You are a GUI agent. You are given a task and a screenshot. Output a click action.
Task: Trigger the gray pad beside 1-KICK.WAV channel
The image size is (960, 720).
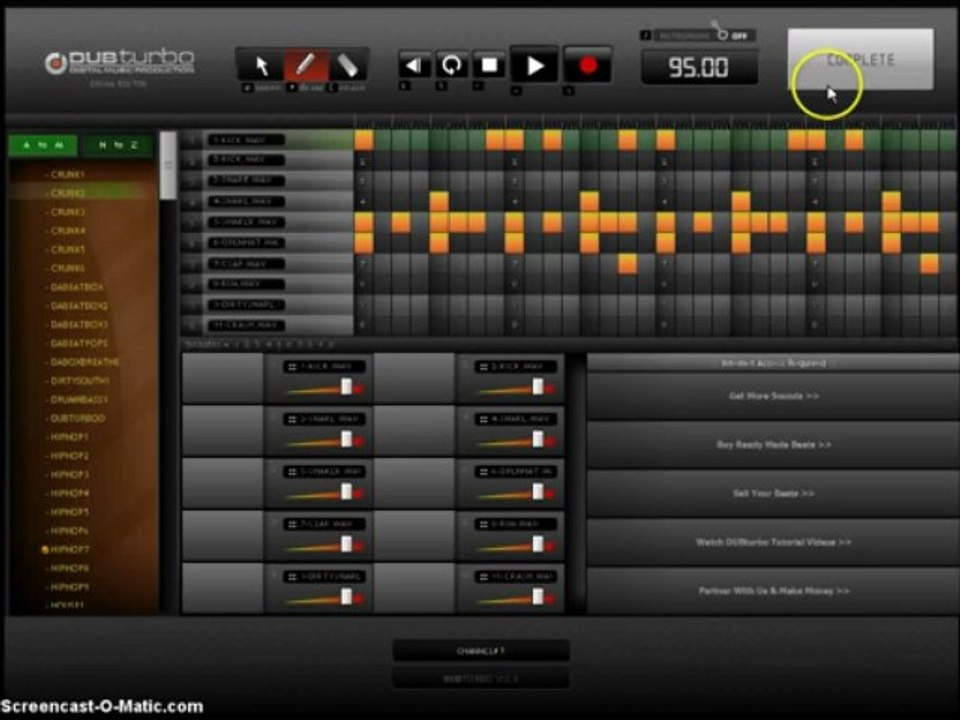(x=223, y=378)
